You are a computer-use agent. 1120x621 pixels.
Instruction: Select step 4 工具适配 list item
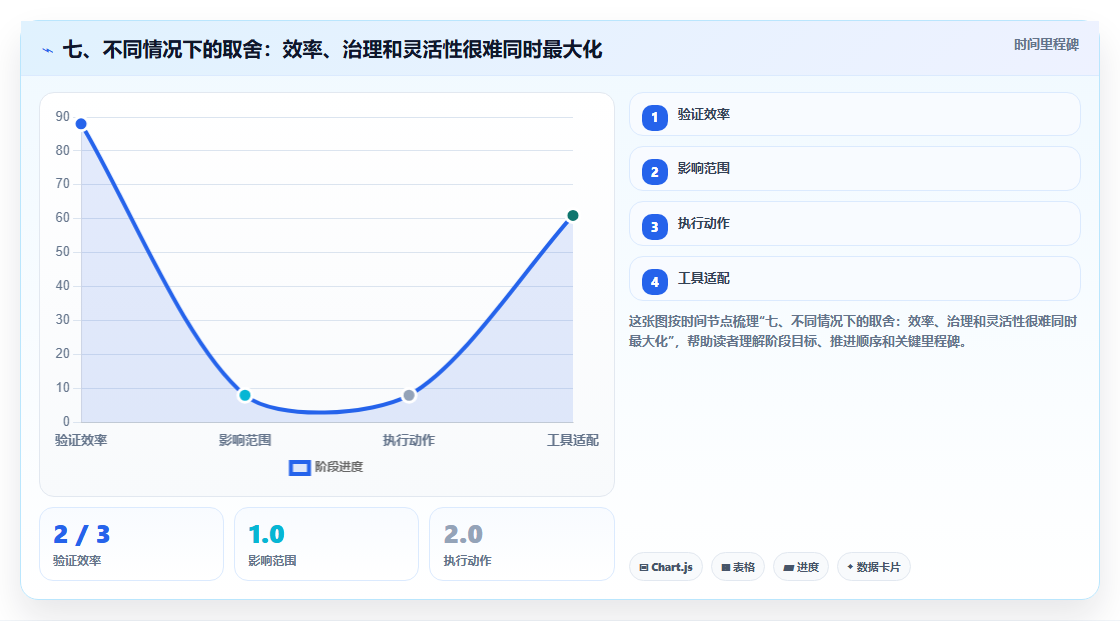coord(854,279)
